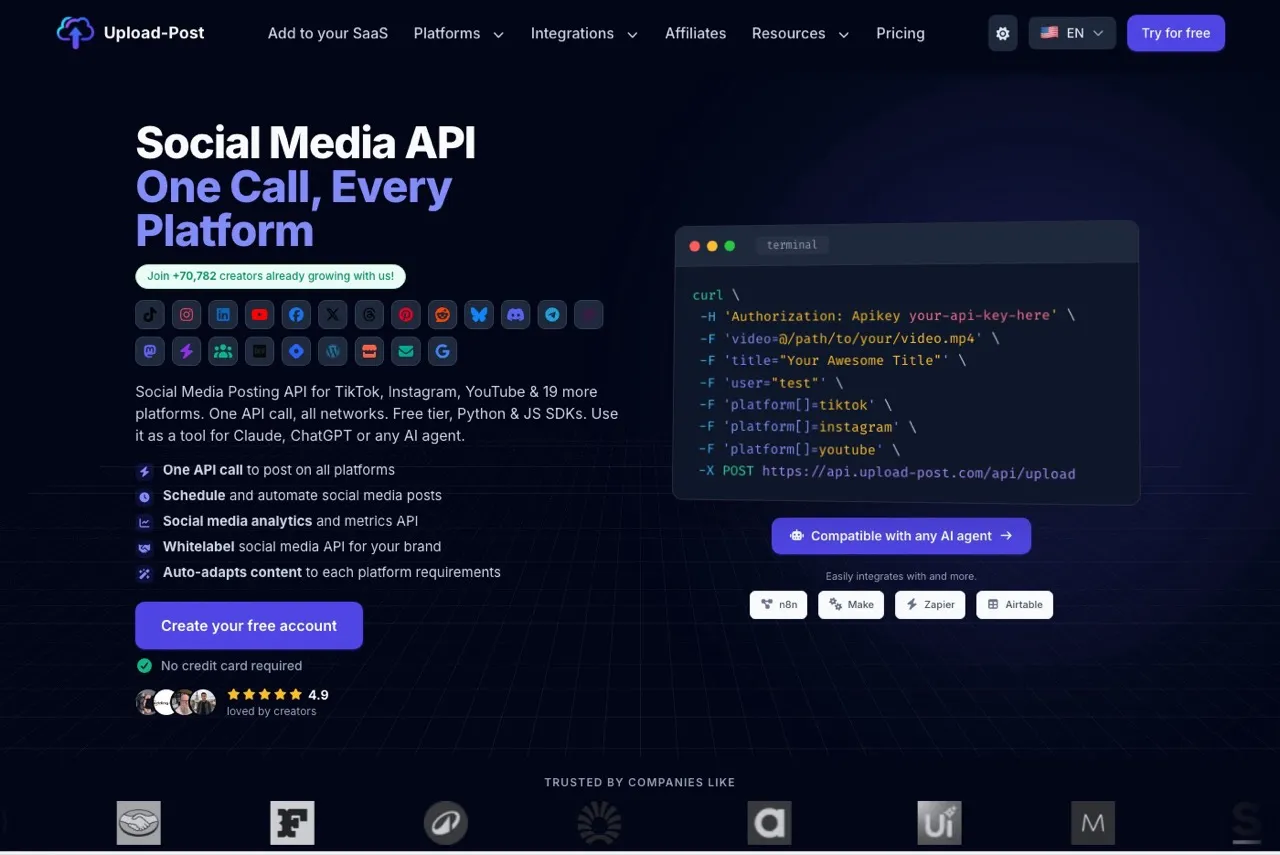Viewport: 1280px width, 855px height.
Task: Click the bold 'F' company logo
Action: pos(292,823)
